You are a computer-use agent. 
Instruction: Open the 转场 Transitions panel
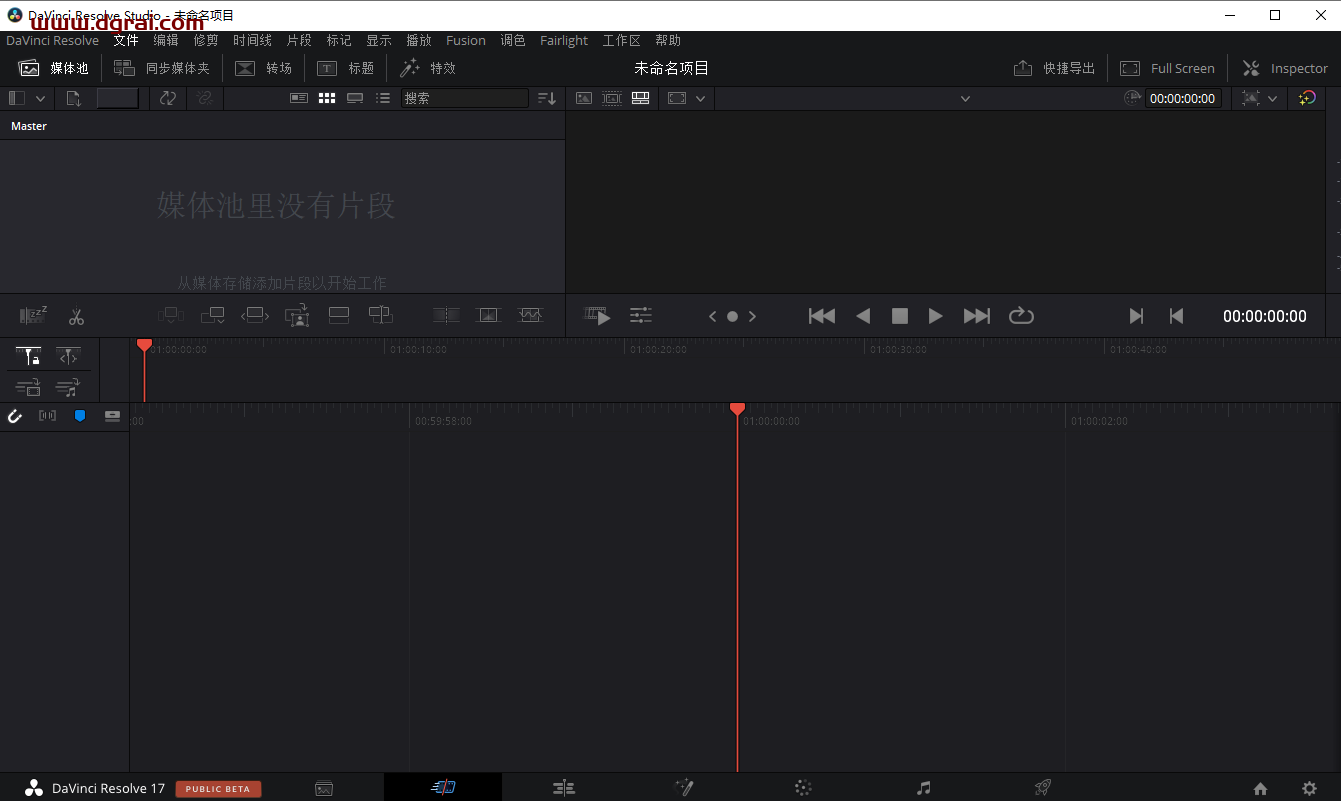(263, 68)
